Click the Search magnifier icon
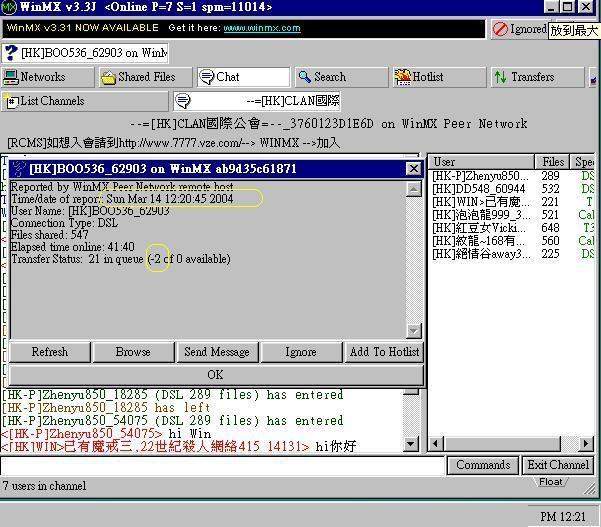 point(305,77)
